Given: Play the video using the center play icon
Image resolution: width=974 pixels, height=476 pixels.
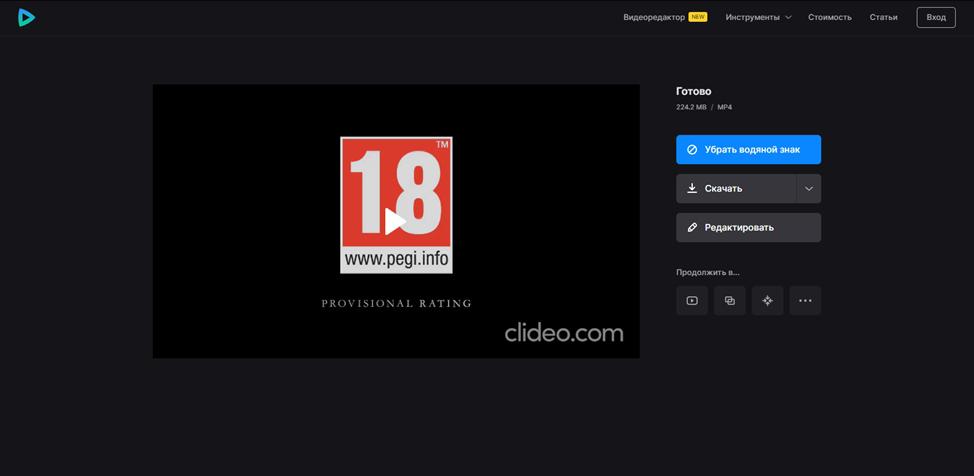Looking at the screenshot, I should coord(396,221).
